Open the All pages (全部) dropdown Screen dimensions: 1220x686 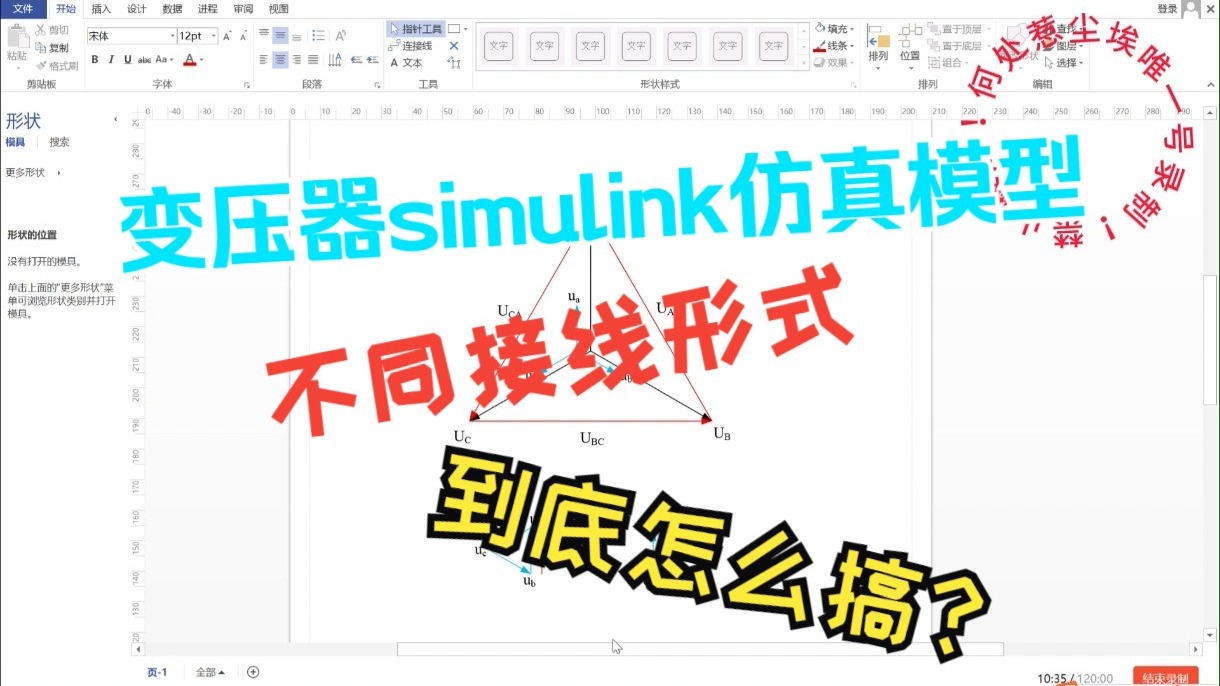pos(210,672)
